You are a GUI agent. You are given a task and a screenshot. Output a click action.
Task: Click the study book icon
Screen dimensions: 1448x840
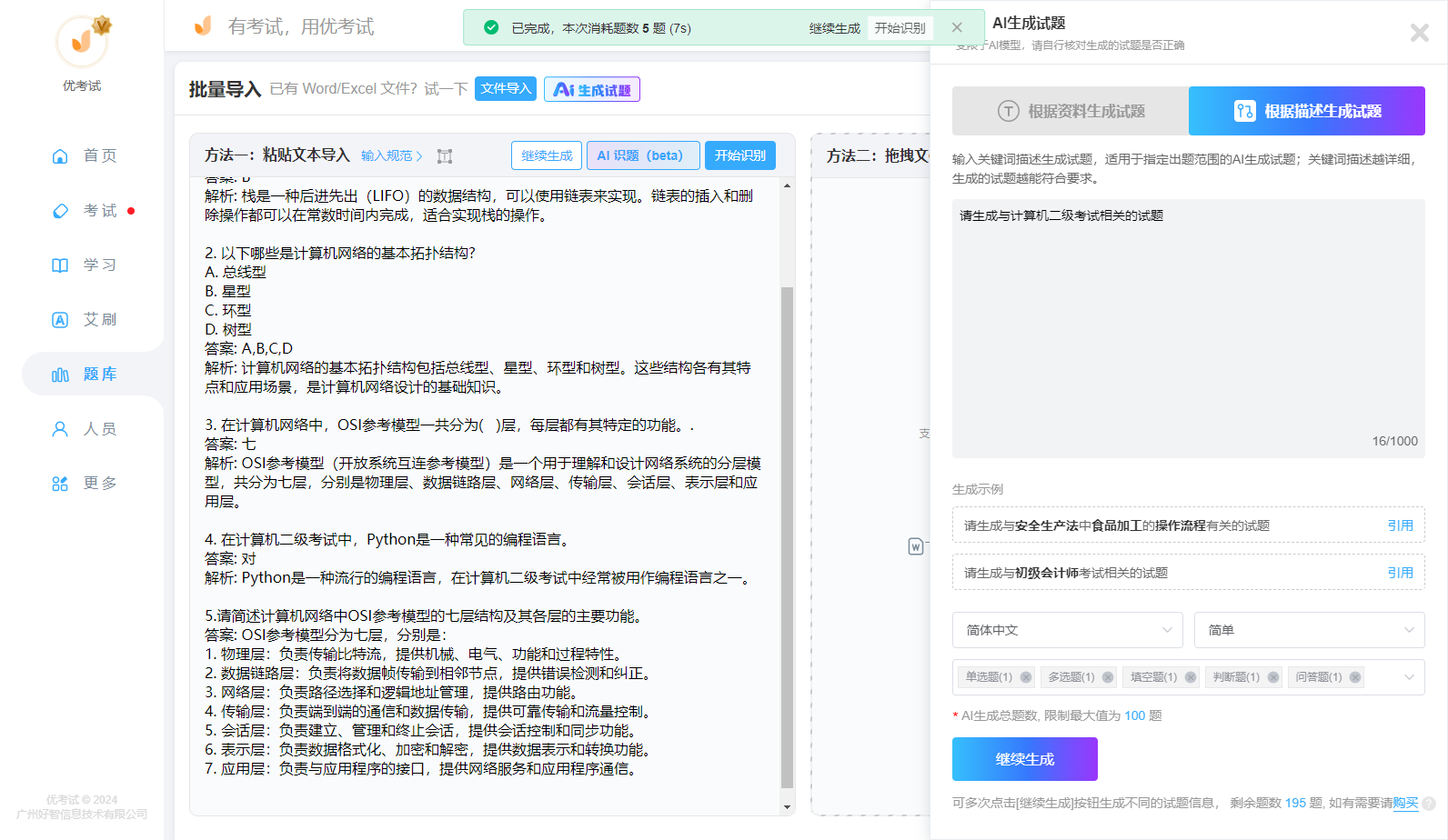[60, 265]
